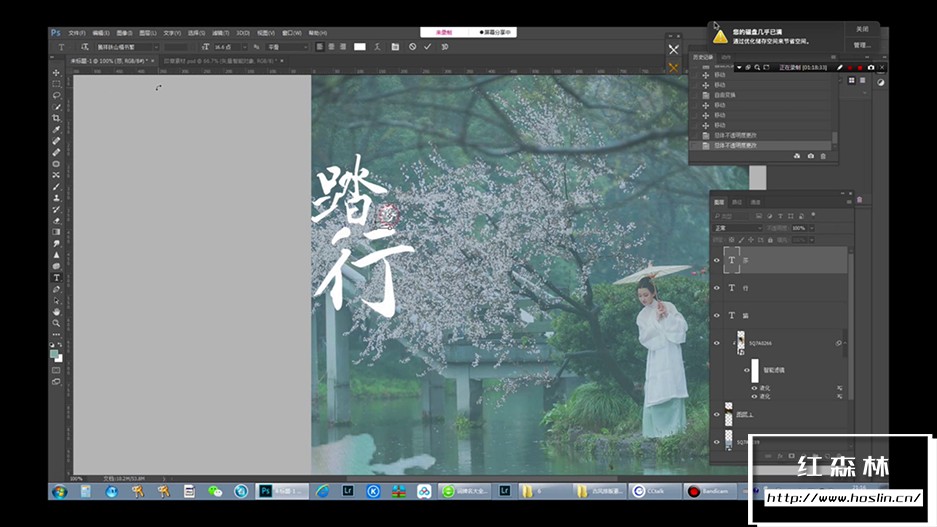Open the anti-aliasing method dropdown

[286, 46]
